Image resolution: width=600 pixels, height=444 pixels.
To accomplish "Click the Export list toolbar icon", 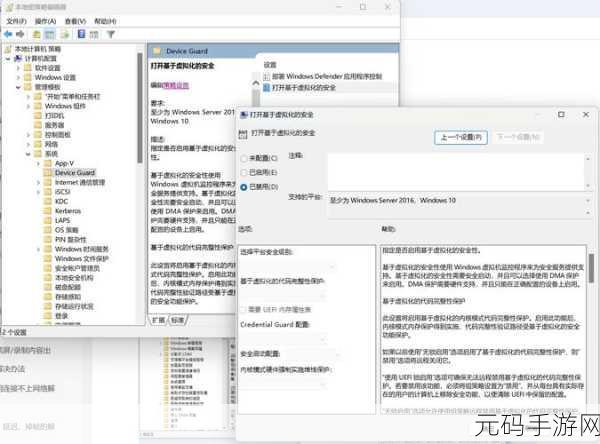I will [65, 34].
